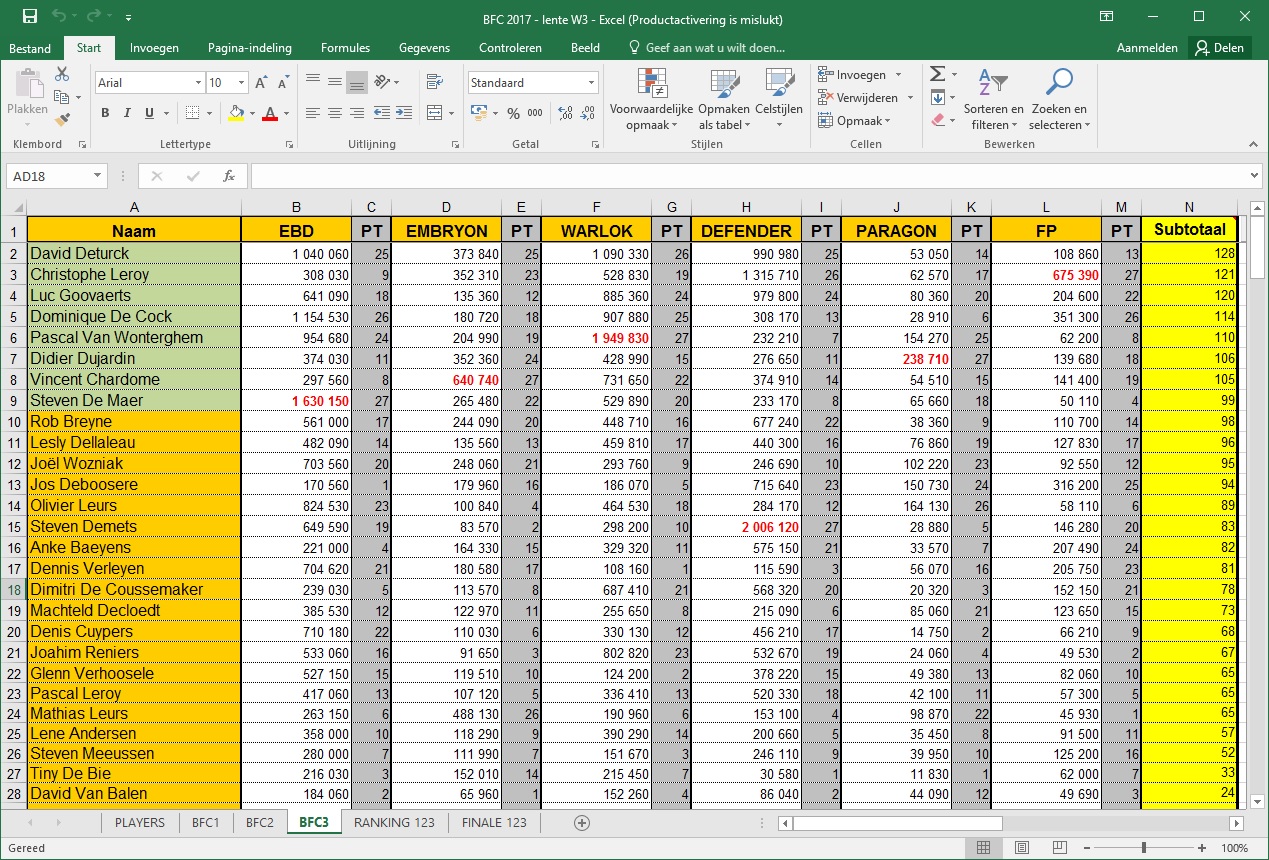
Task: Select the Format Painter brush icon
Action: coord(62,119)
